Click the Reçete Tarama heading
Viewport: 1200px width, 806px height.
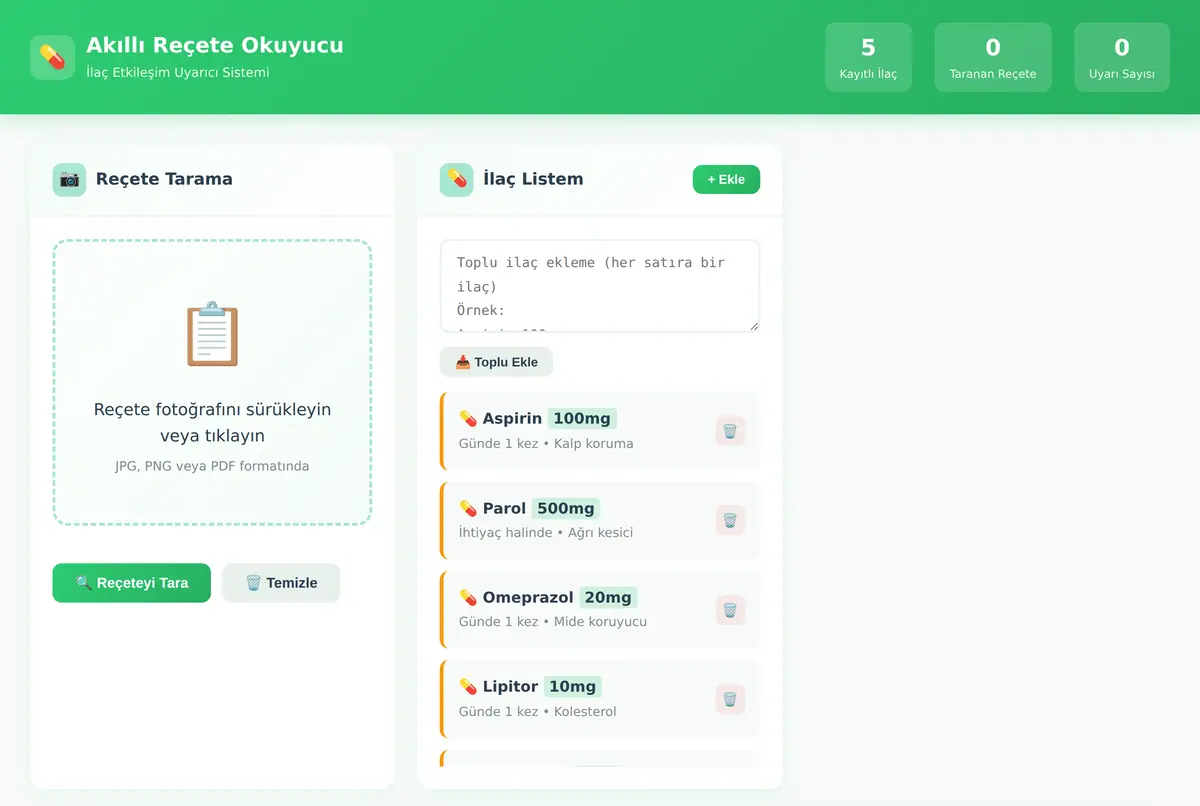click(x=164, y=179)
